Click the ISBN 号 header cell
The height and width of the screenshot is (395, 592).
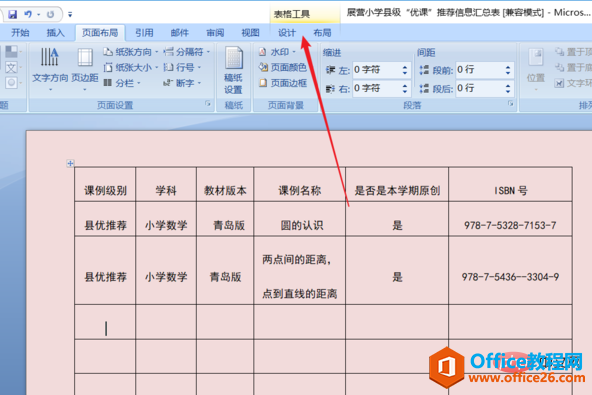(510, 185)
